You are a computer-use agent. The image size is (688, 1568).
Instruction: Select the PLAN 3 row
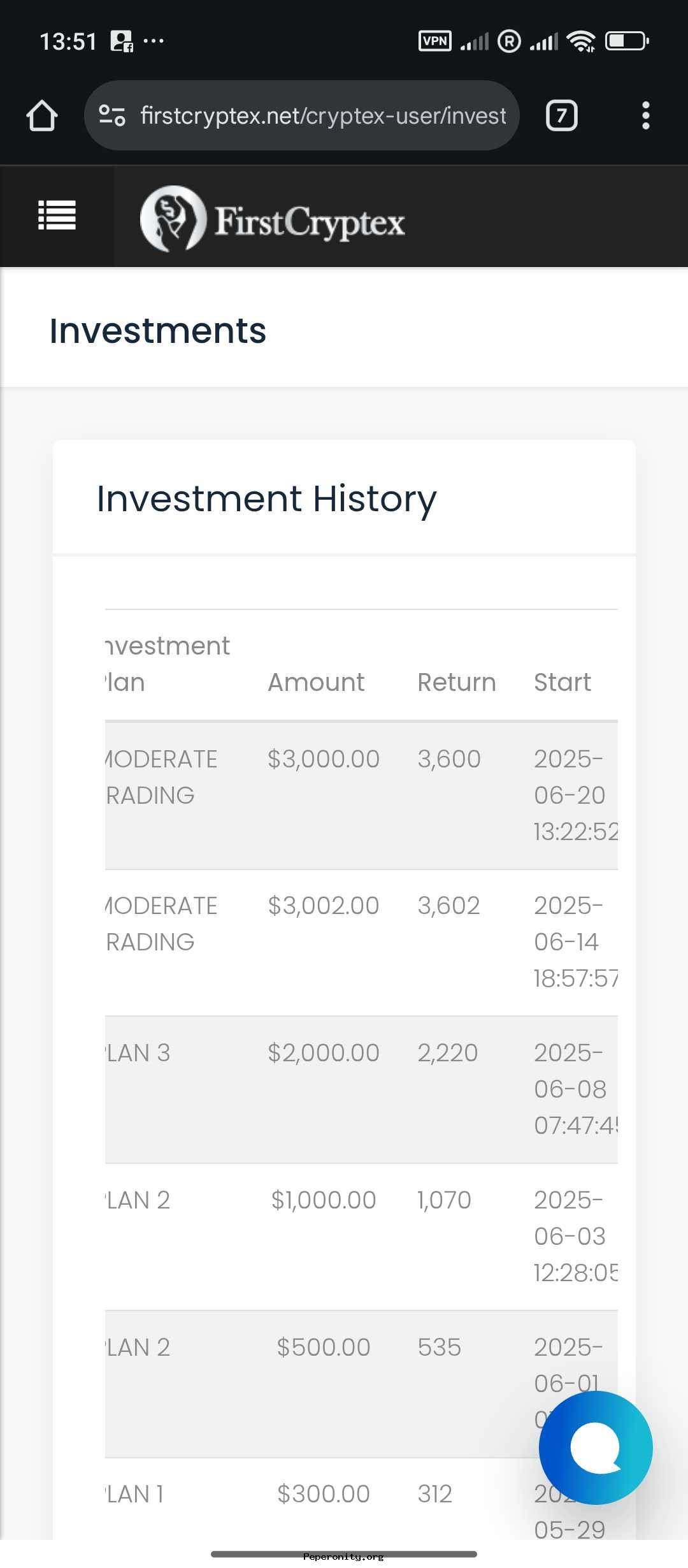[361, 1089]
